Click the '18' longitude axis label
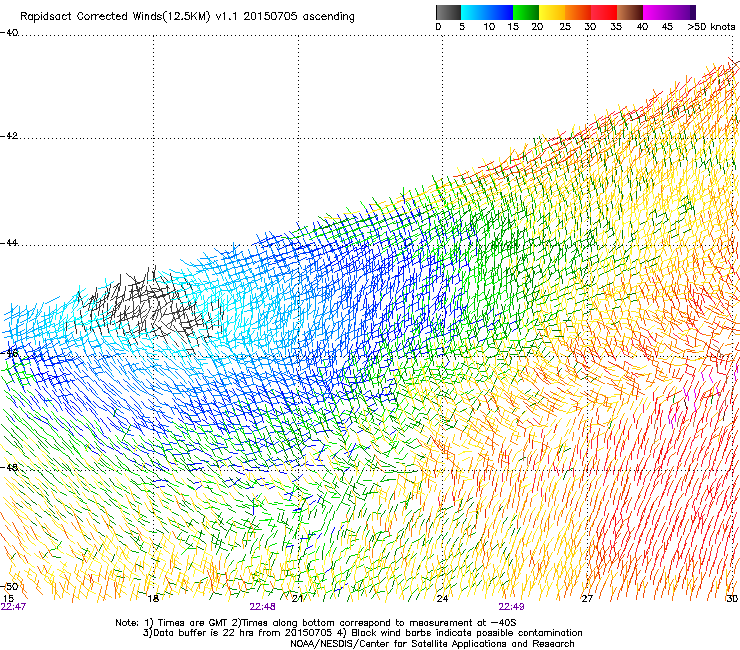 click(x=153, y=599)
